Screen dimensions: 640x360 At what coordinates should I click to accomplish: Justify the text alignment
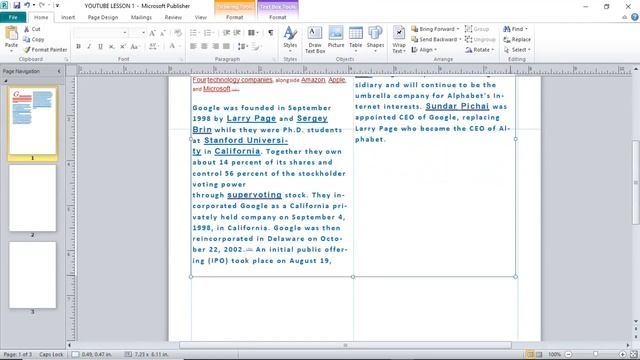(x=227, y=47)
